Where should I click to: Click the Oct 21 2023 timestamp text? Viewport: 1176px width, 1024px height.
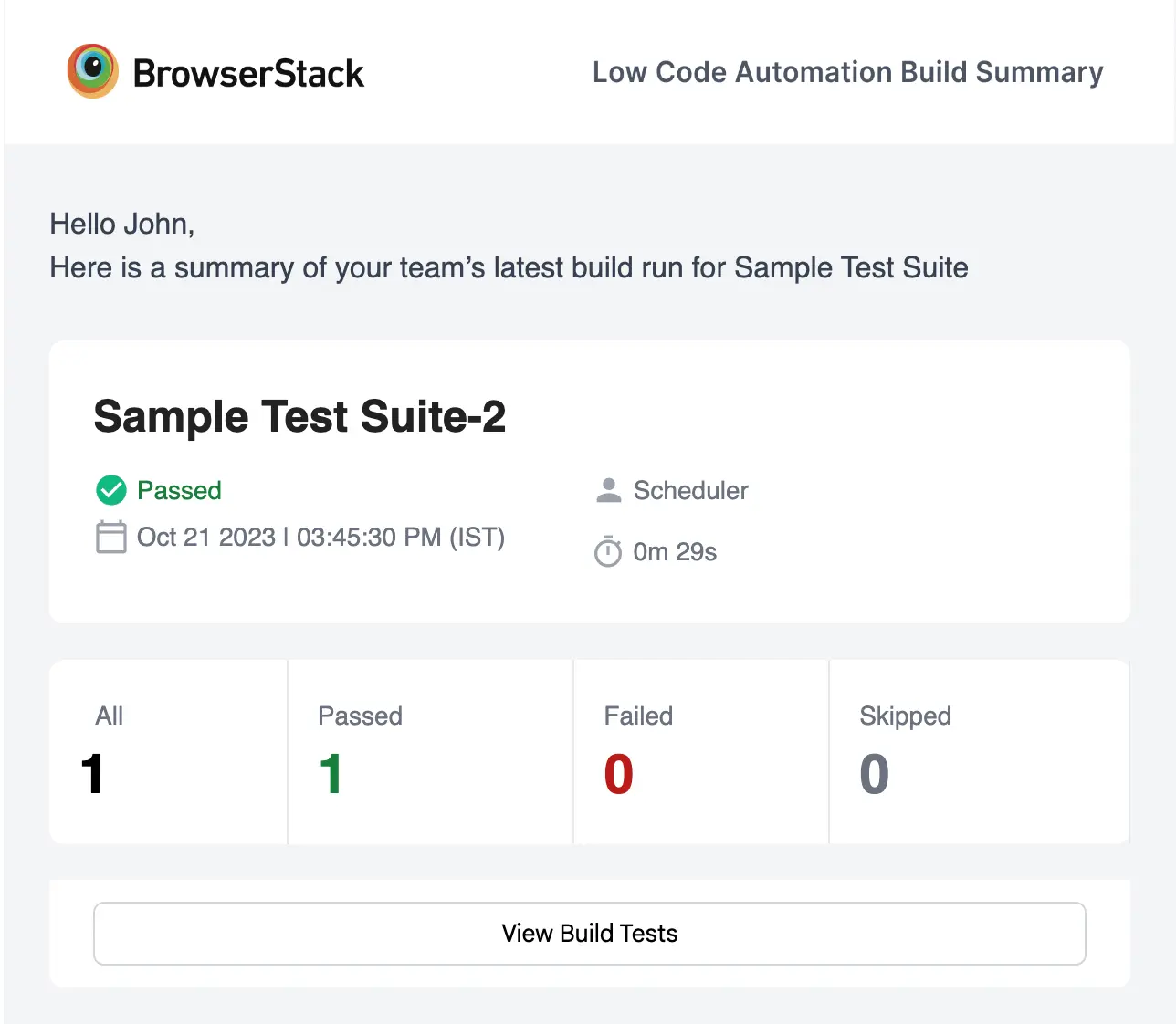click(320, 537)
